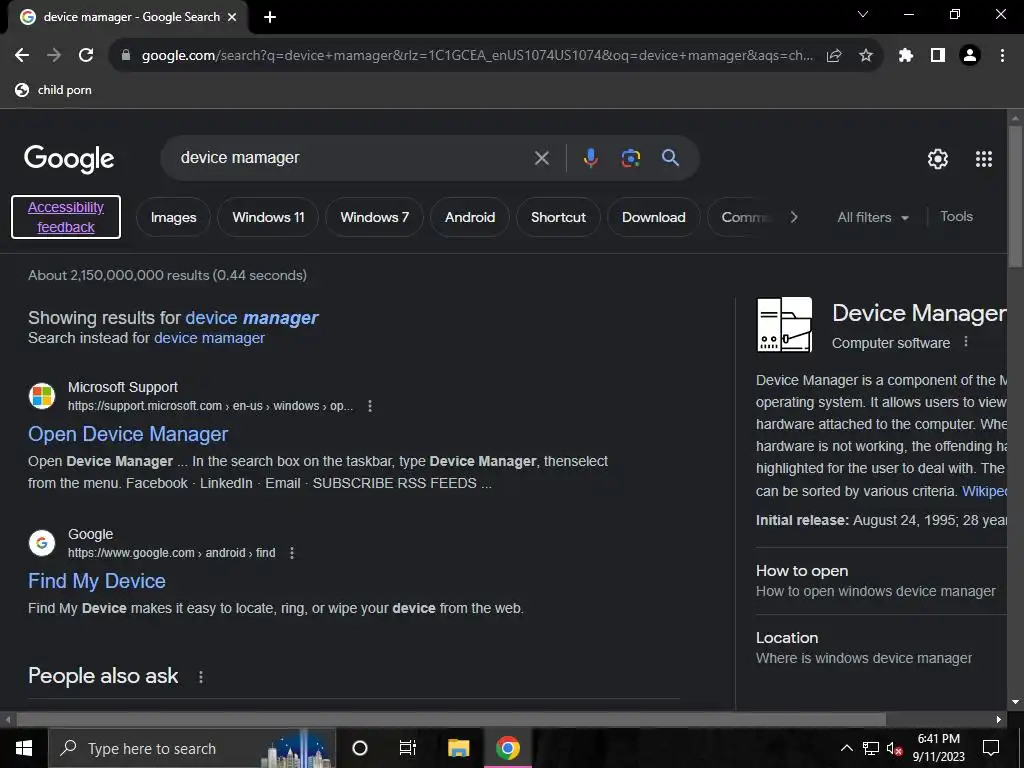The width and height of the screenshot is (1024, 768).
Task: Bookmark this page with the star icon
Action: (866, 56)
